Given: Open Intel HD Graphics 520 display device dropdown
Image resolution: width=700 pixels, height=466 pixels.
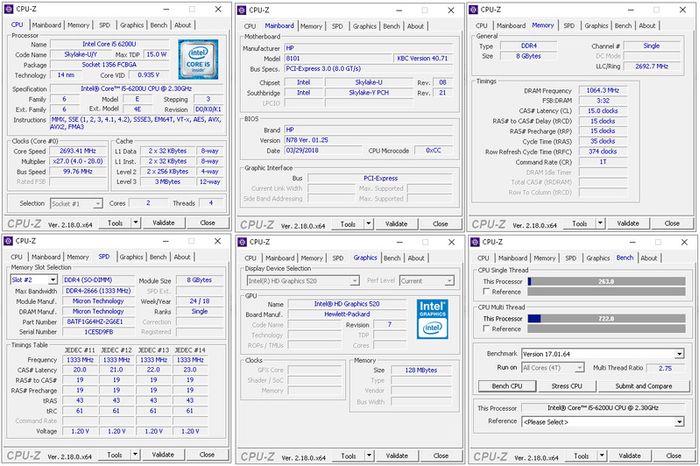Looking at the screenshot, I should 354,281.
